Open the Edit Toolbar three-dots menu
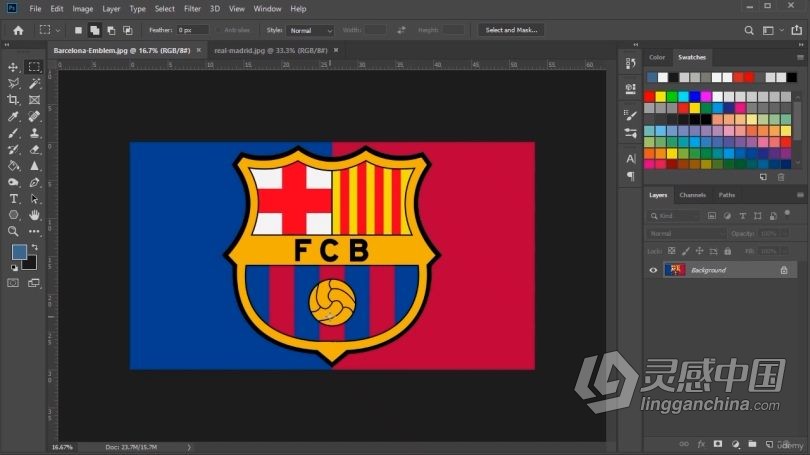This screenshot has width=810, height=455. pos(34,231)
